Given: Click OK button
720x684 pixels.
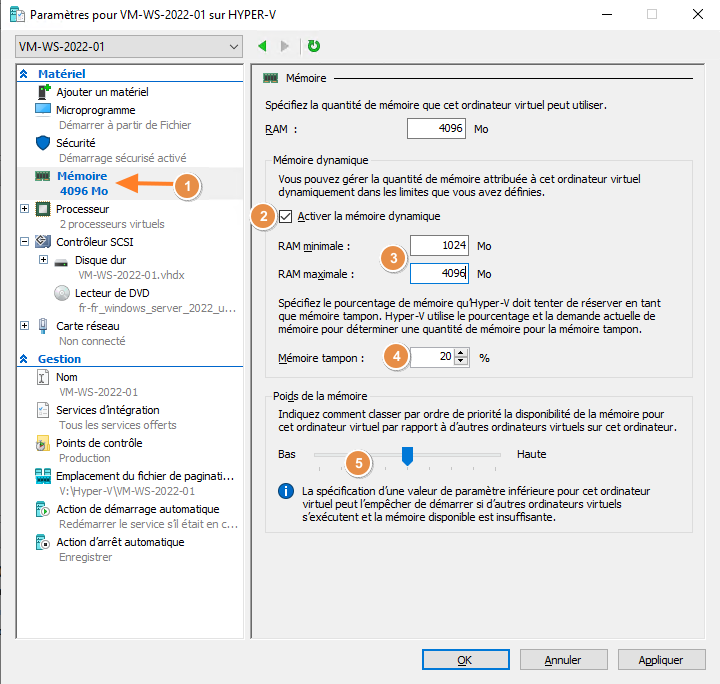Looking at the screenshot, I should tap(466, 660).
